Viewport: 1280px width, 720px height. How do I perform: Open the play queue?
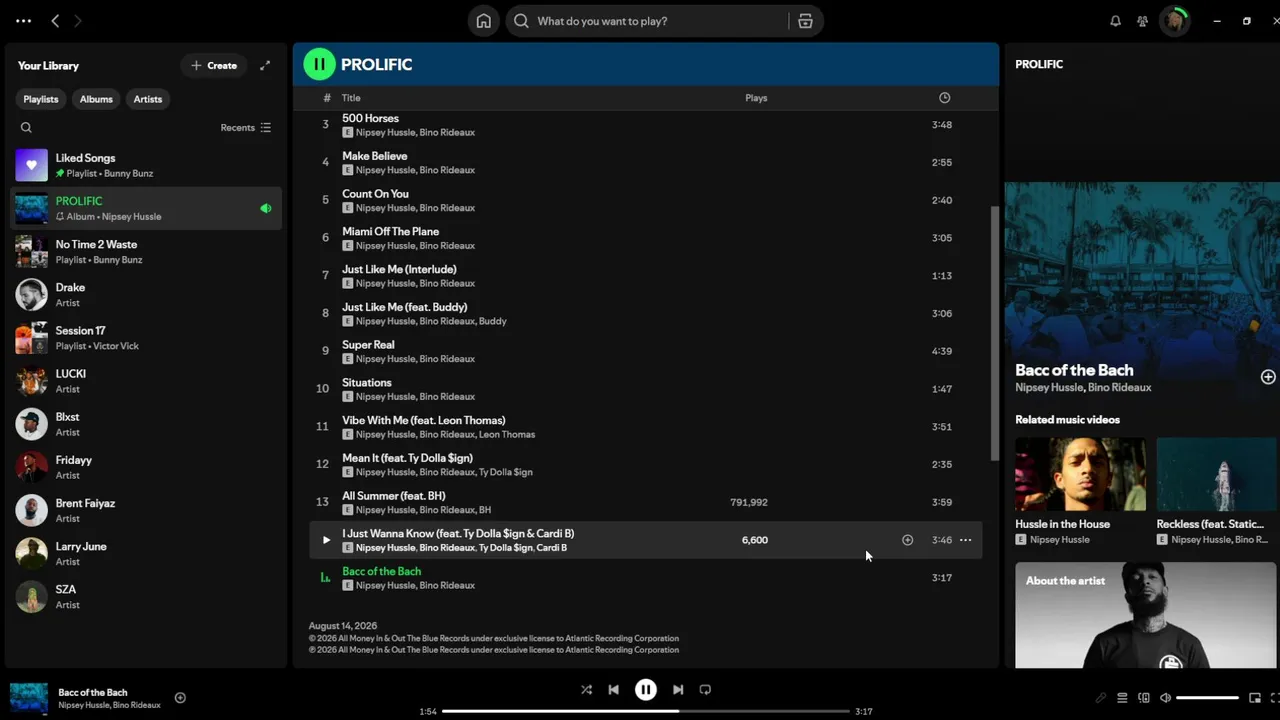coord(1122,698)
